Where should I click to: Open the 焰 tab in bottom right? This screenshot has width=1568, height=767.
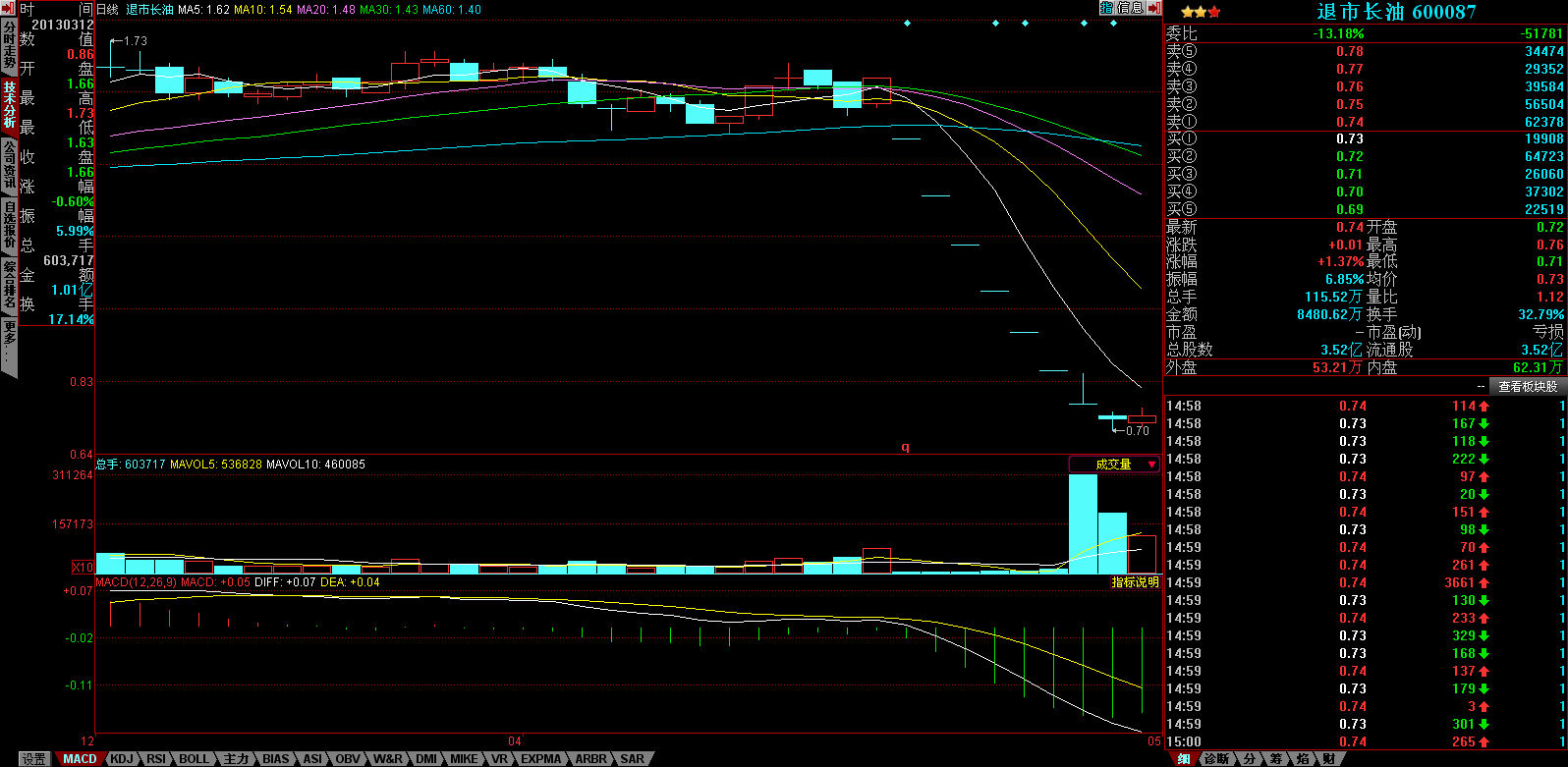pos(1302,759)
